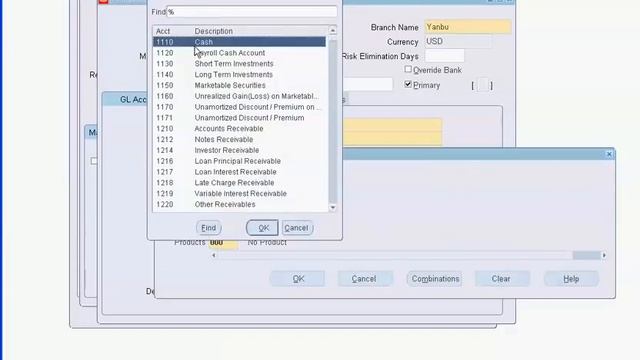The width and height of the screenshot is (640, 360).
Task: Click the Acct column header
Action: pos(163,31)
